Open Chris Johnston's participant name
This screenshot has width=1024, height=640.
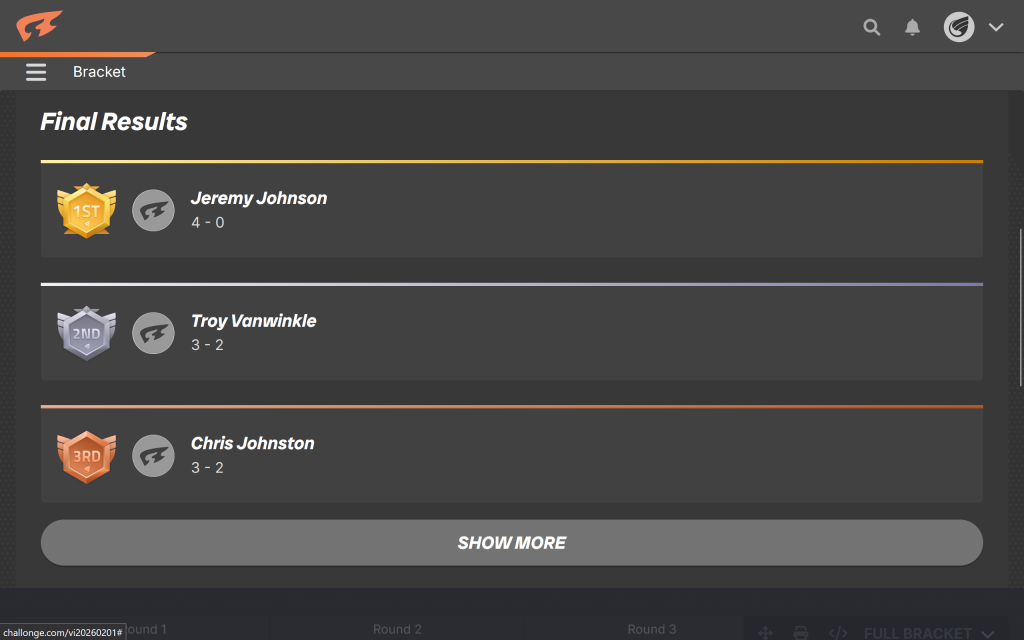[253, 443]
